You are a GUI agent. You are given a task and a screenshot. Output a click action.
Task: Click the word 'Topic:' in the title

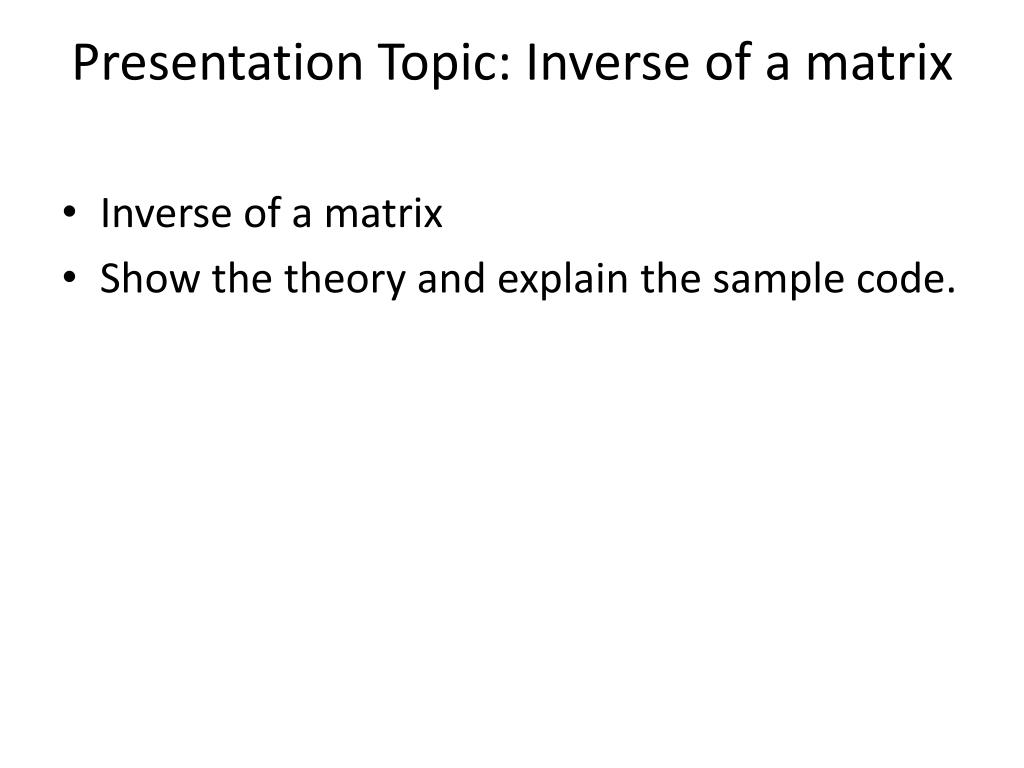(444, 64)
